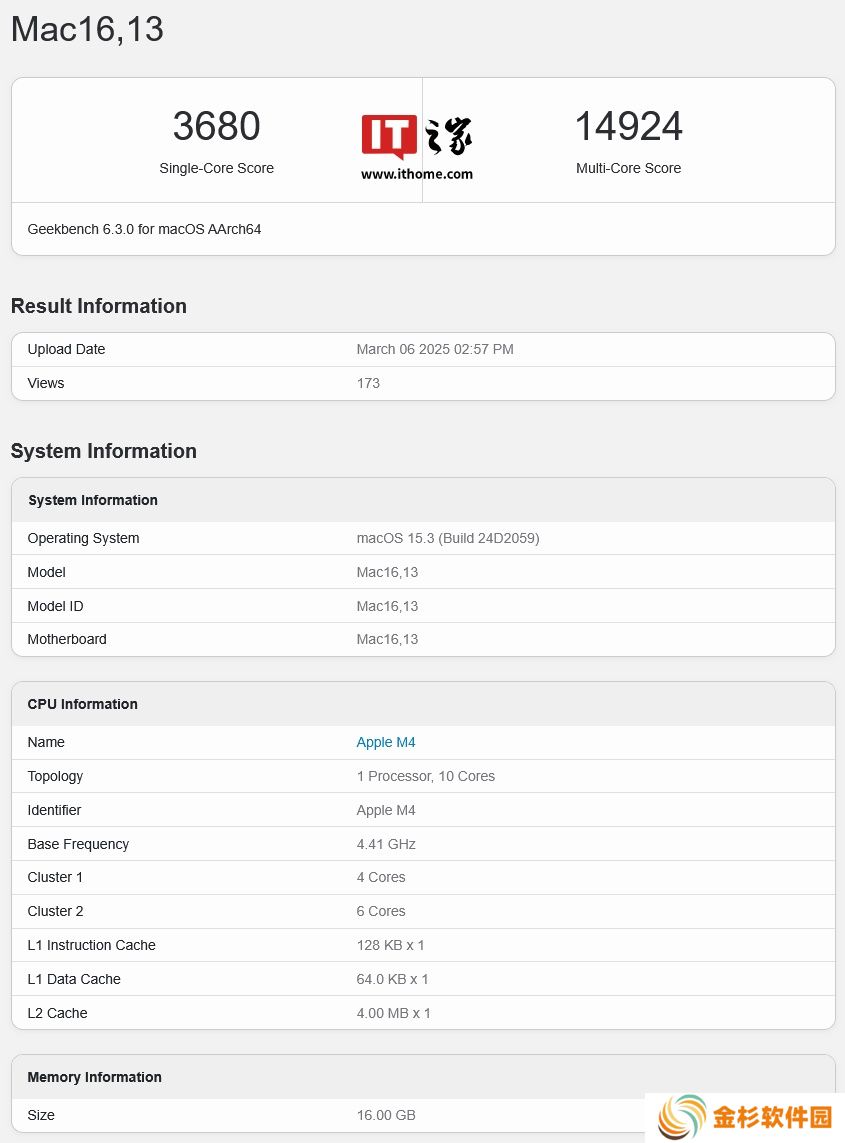845x1143 pixels.
Task: Select the 6 Cores value
Action: coord(381,911)
